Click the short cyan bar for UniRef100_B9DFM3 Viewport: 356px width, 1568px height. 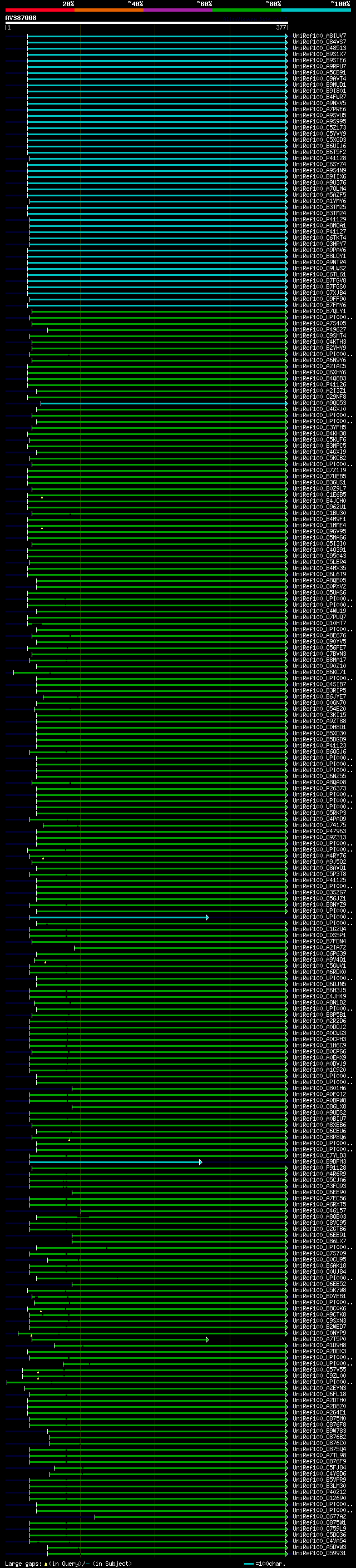coord(115,1162)
